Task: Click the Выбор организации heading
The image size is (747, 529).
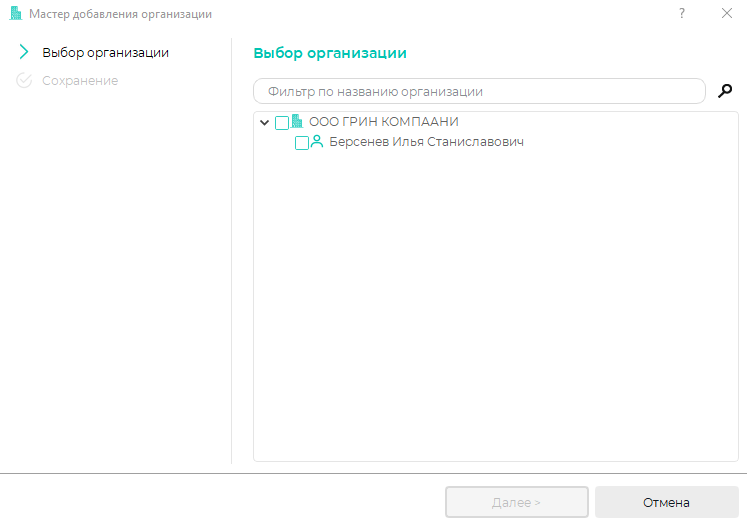Action: pos(330,53)
